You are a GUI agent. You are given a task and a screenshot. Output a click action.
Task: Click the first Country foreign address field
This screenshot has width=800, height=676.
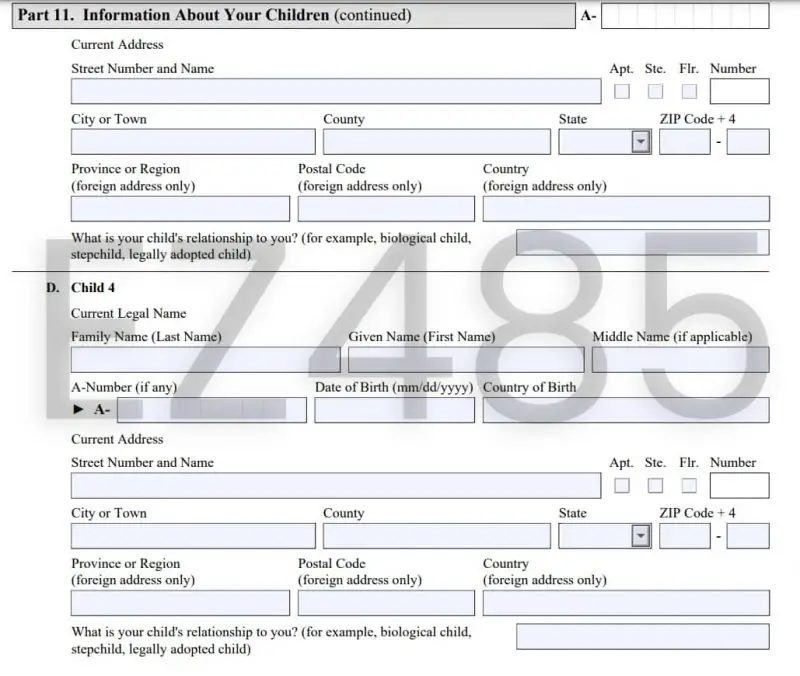(x=625, y=208)
